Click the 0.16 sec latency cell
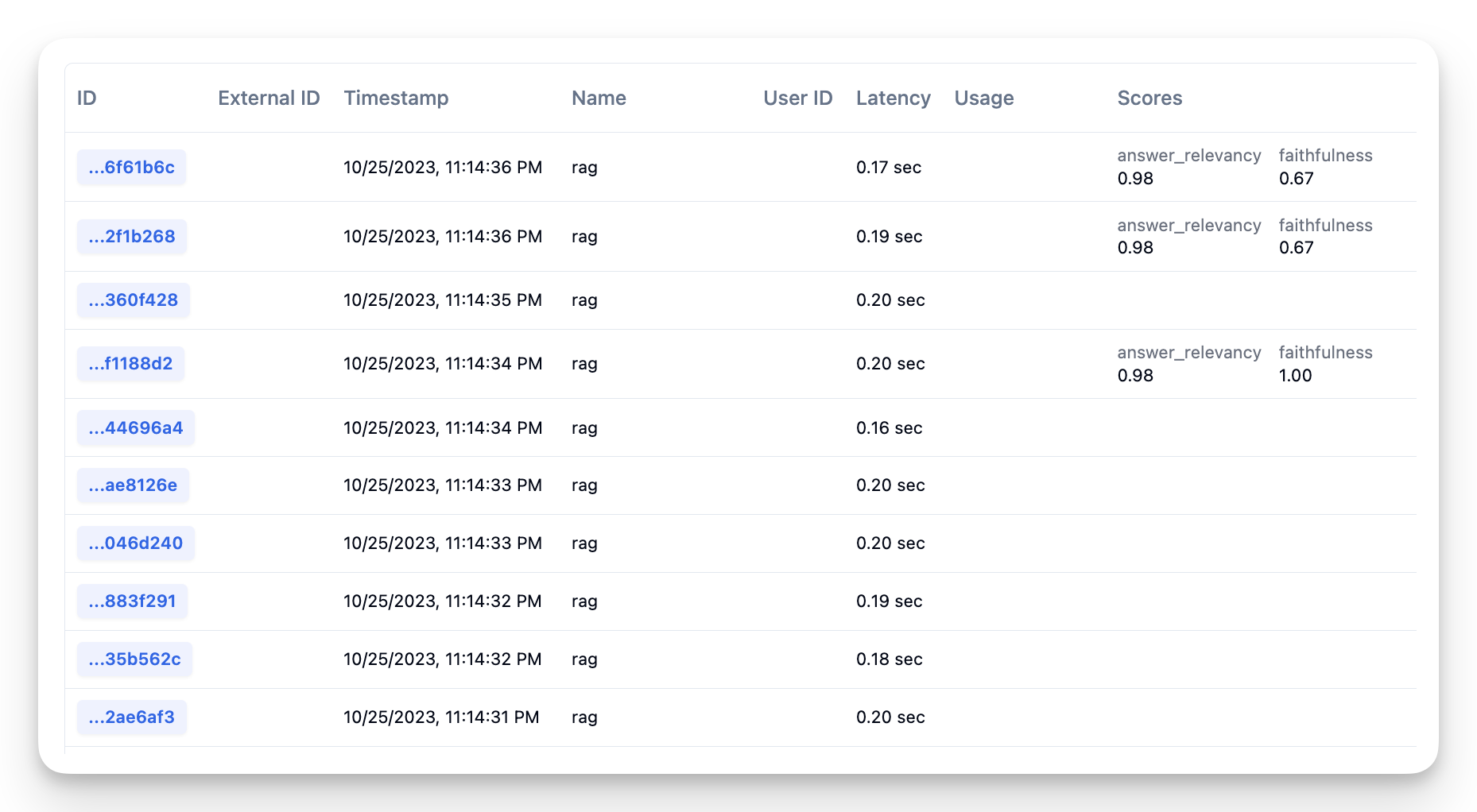 (889, 428)
